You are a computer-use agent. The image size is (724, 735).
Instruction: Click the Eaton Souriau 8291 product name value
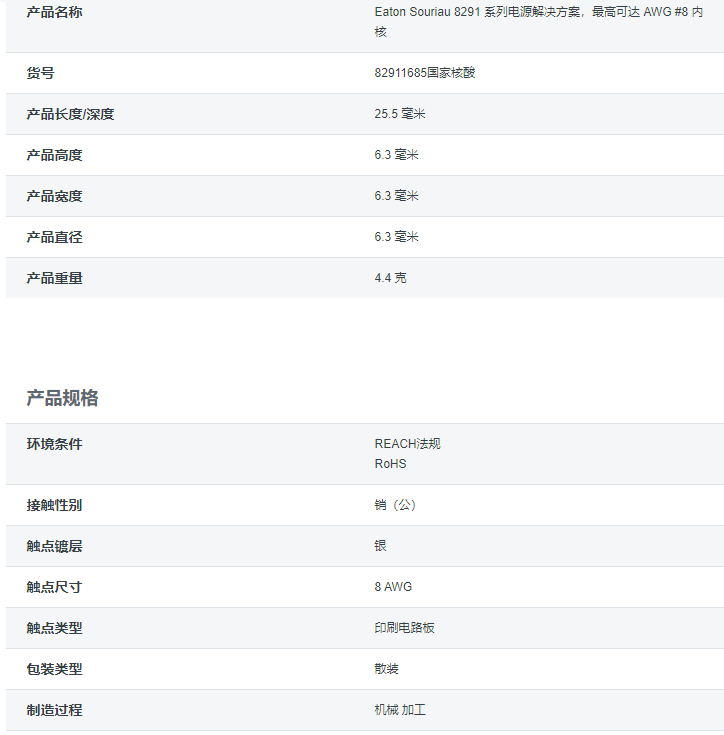[x=538, y=22]
